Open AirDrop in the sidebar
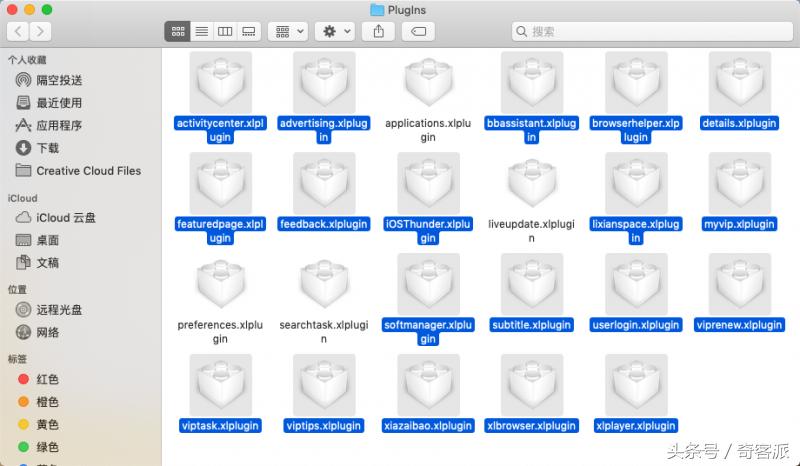 pos(59,80)
